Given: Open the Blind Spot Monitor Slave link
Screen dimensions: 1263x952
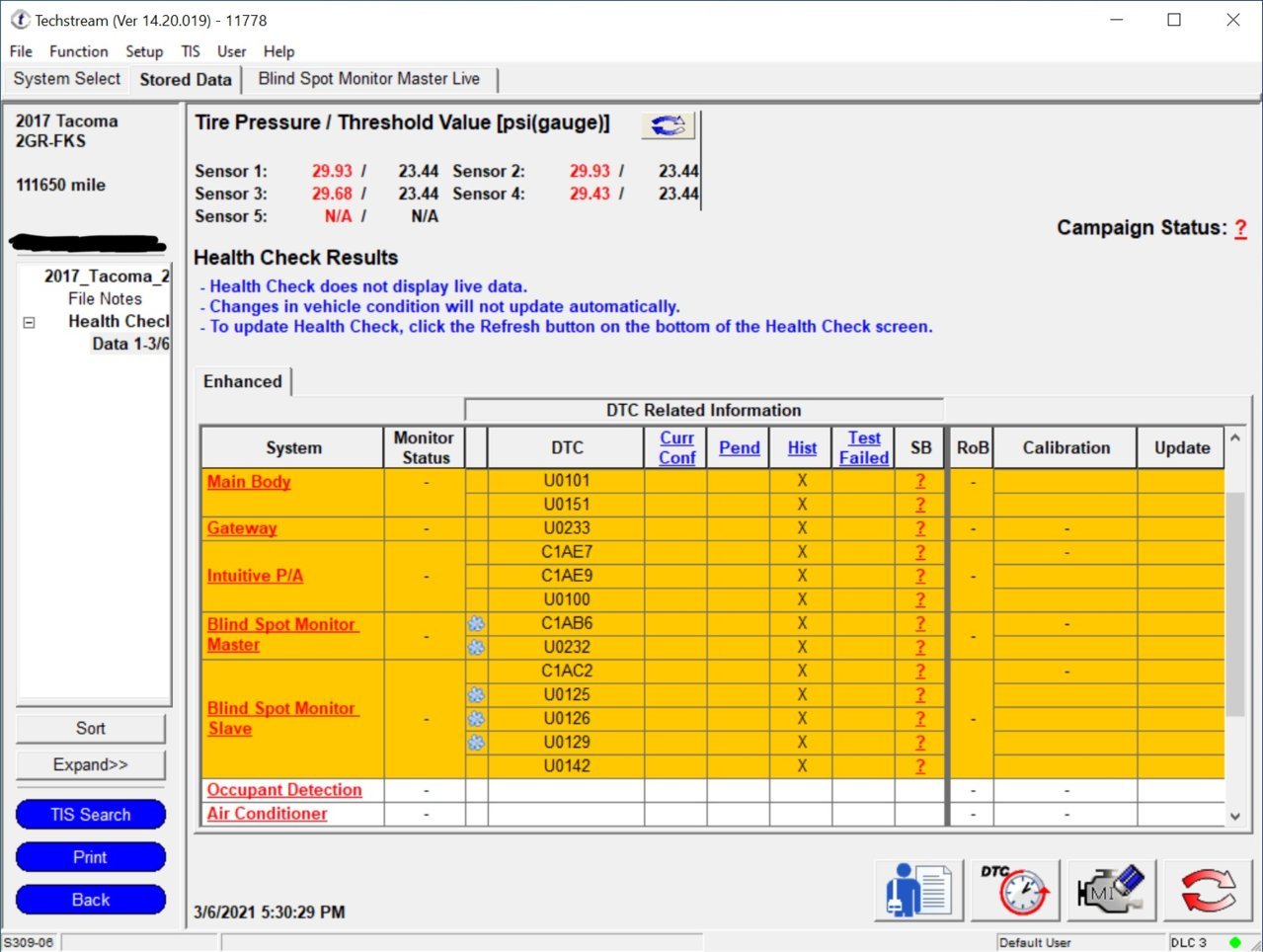Looking at the screenshot, I should 282,718.
